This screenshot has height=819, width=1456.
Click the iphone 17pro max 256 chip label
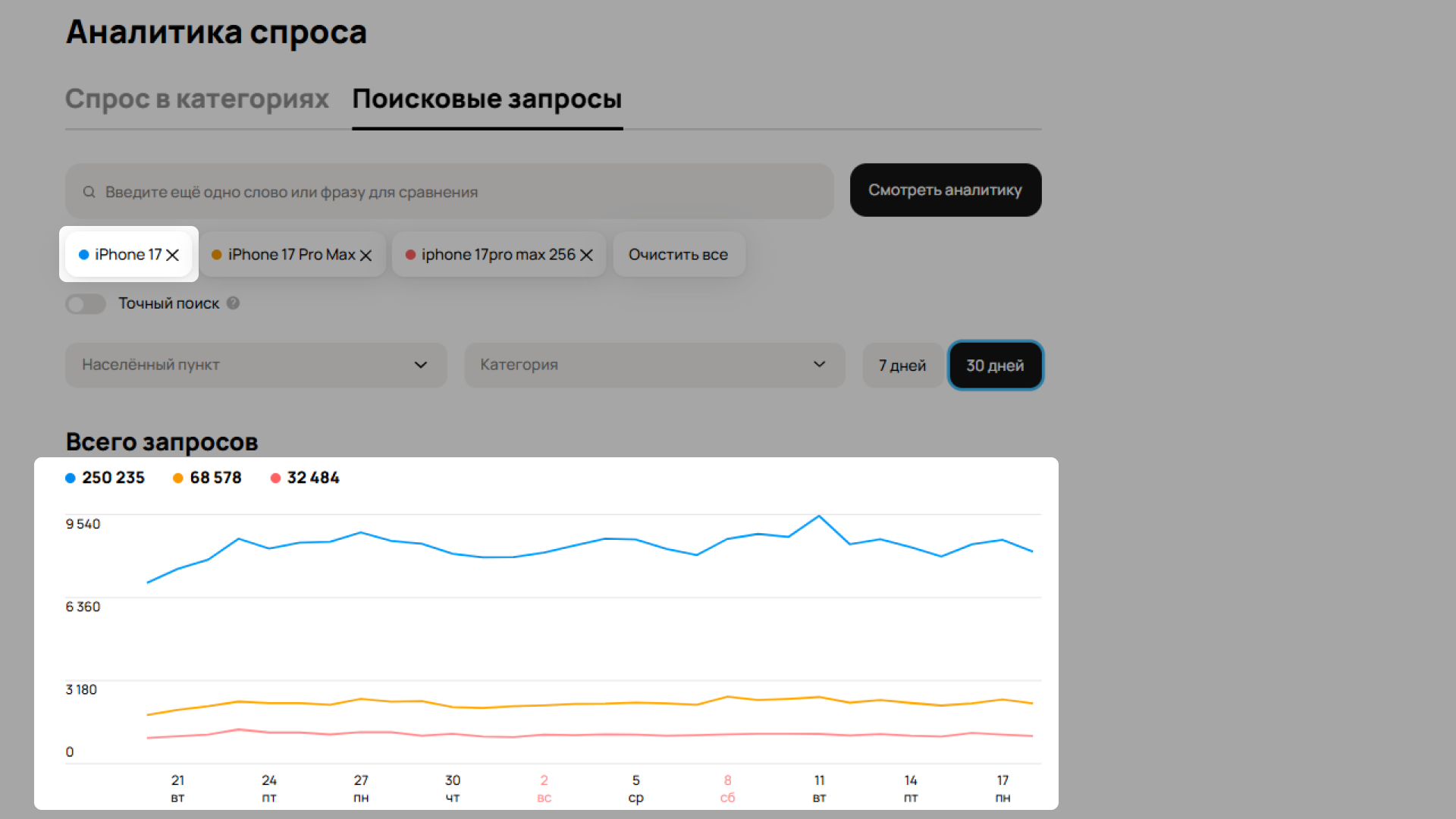tap(498, 255)
